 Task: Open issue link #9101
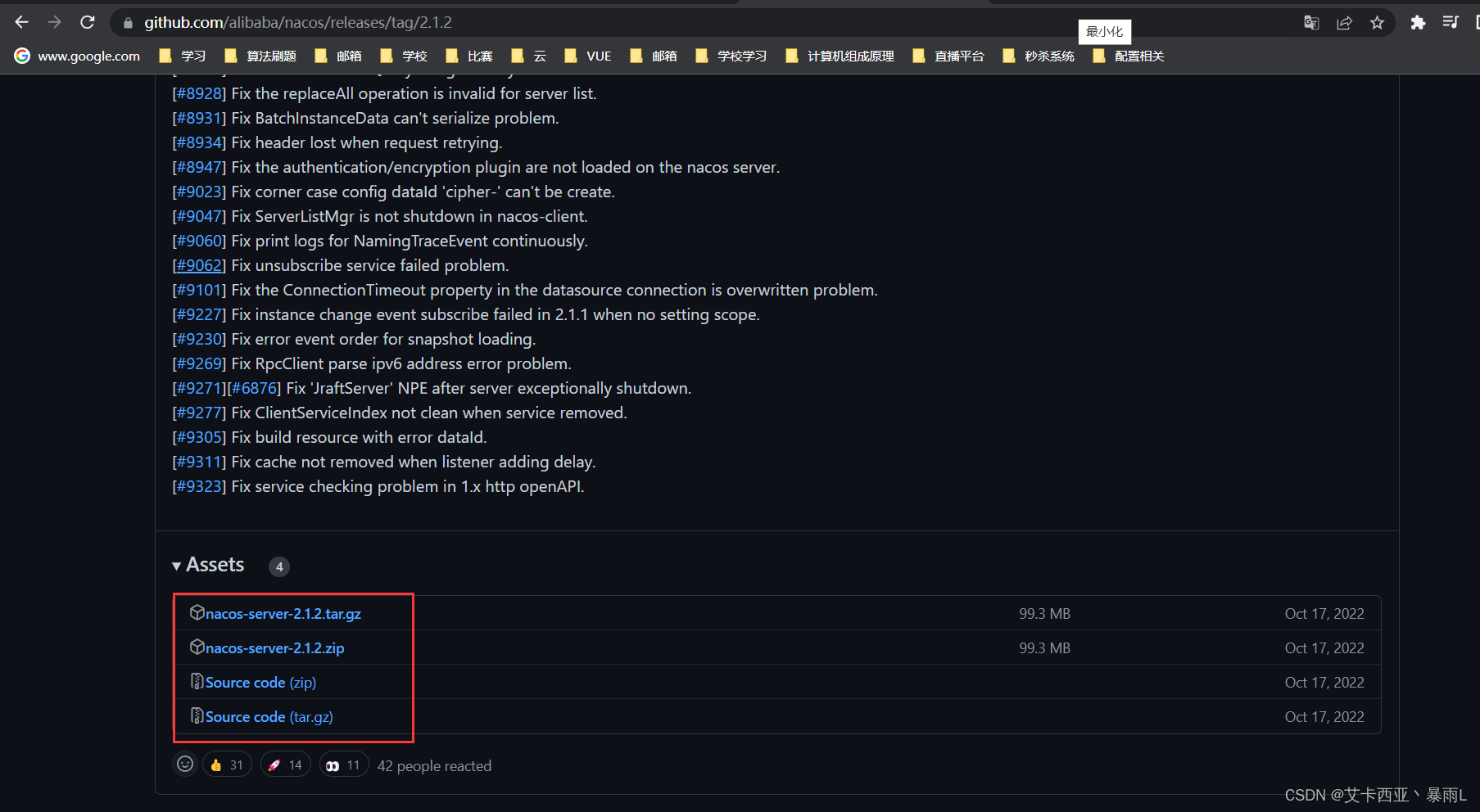click(x=199, y=290)
